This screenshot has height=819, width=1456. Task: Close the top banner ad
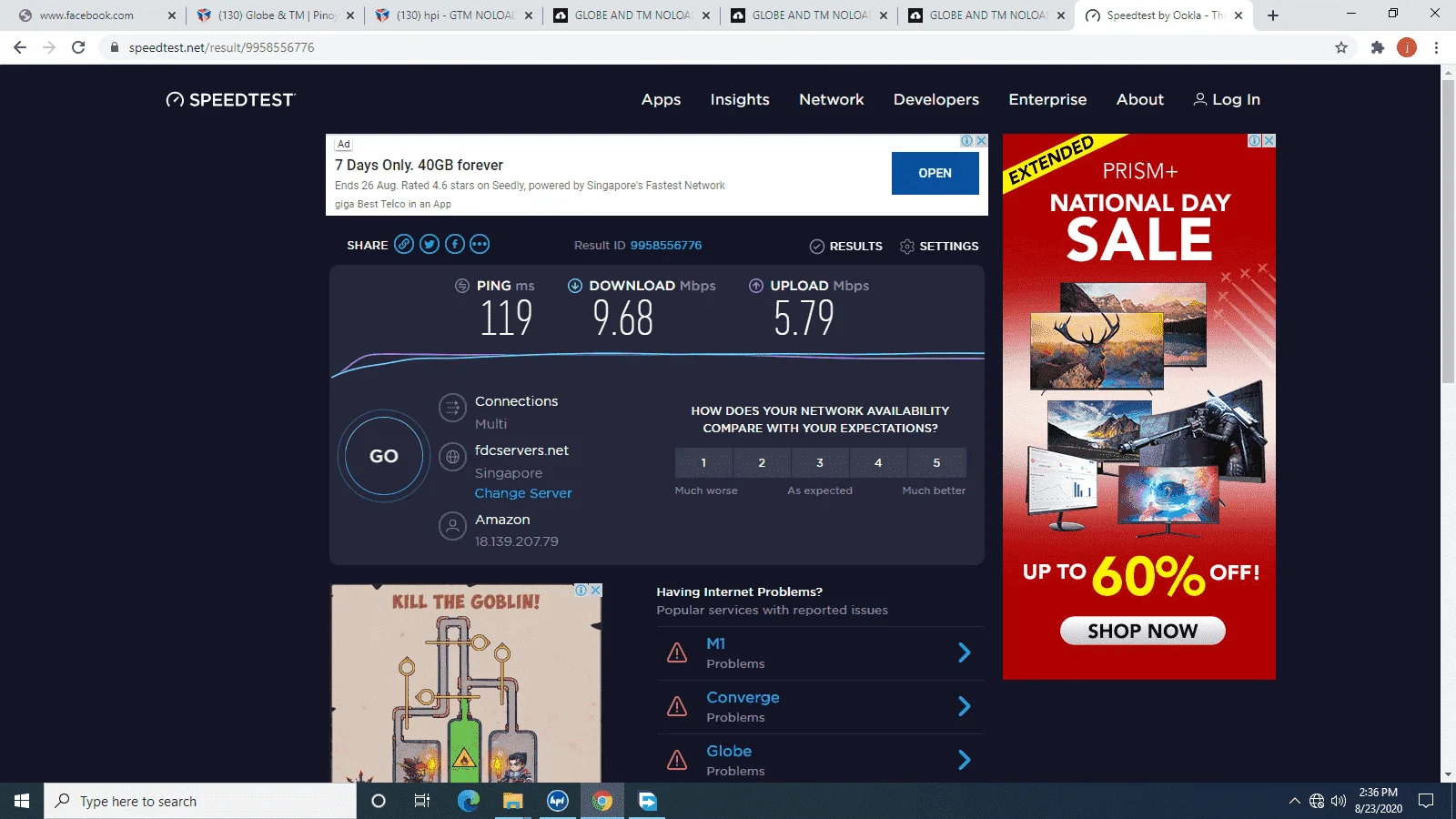point(981,141)
